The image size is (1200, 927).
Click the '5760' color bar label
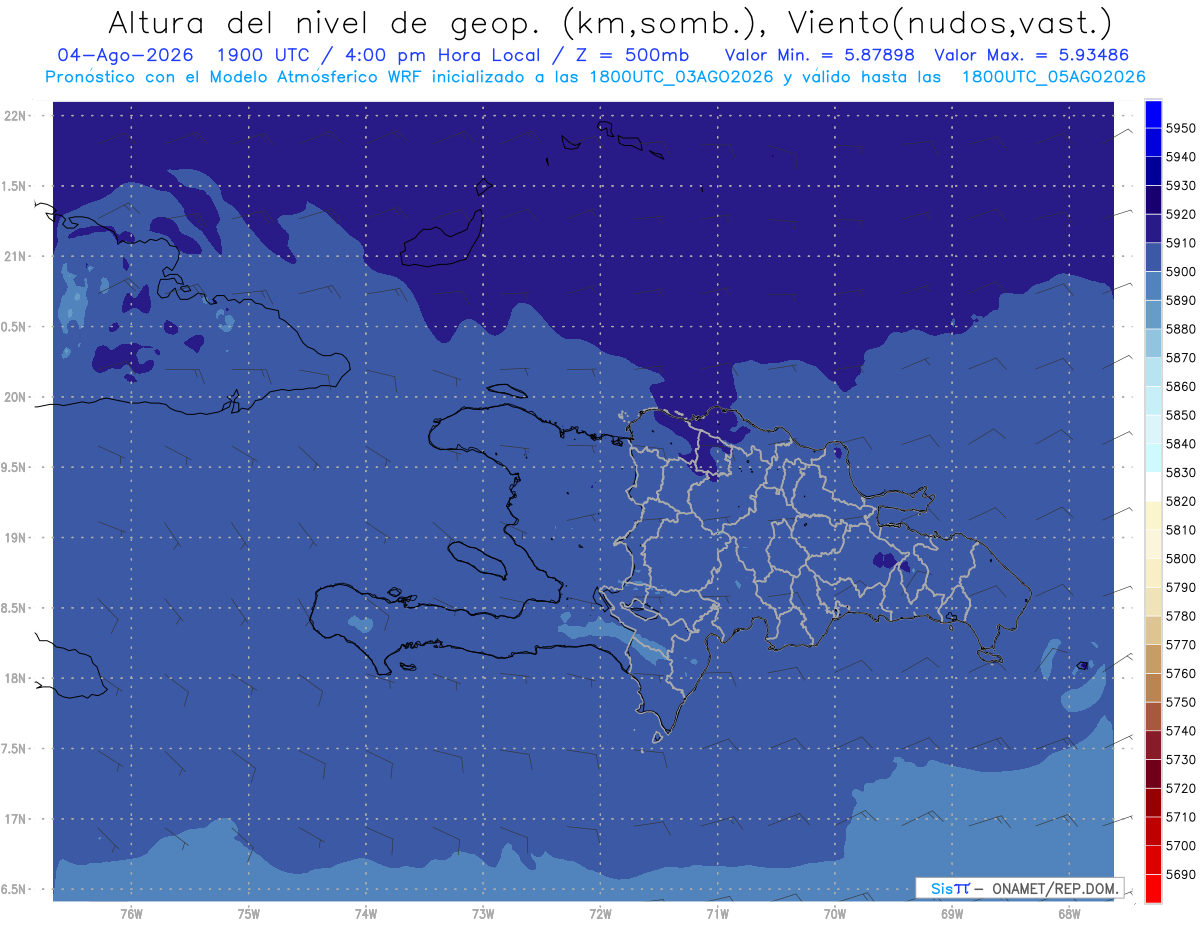(x=1181, y=673)
